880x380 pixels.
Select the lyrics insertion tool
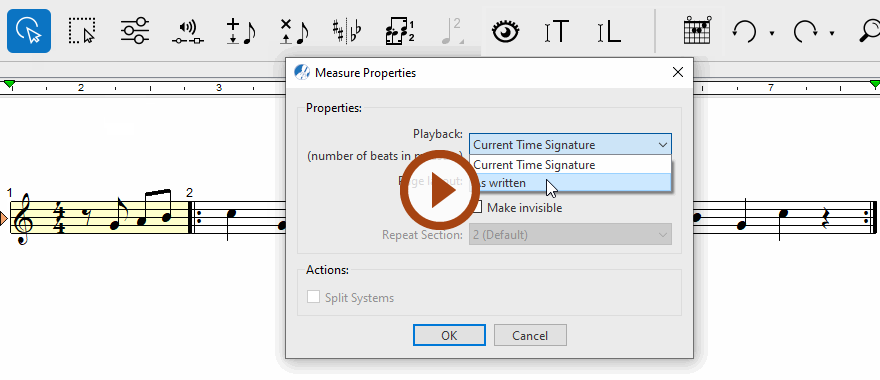(x=610, y=31)
